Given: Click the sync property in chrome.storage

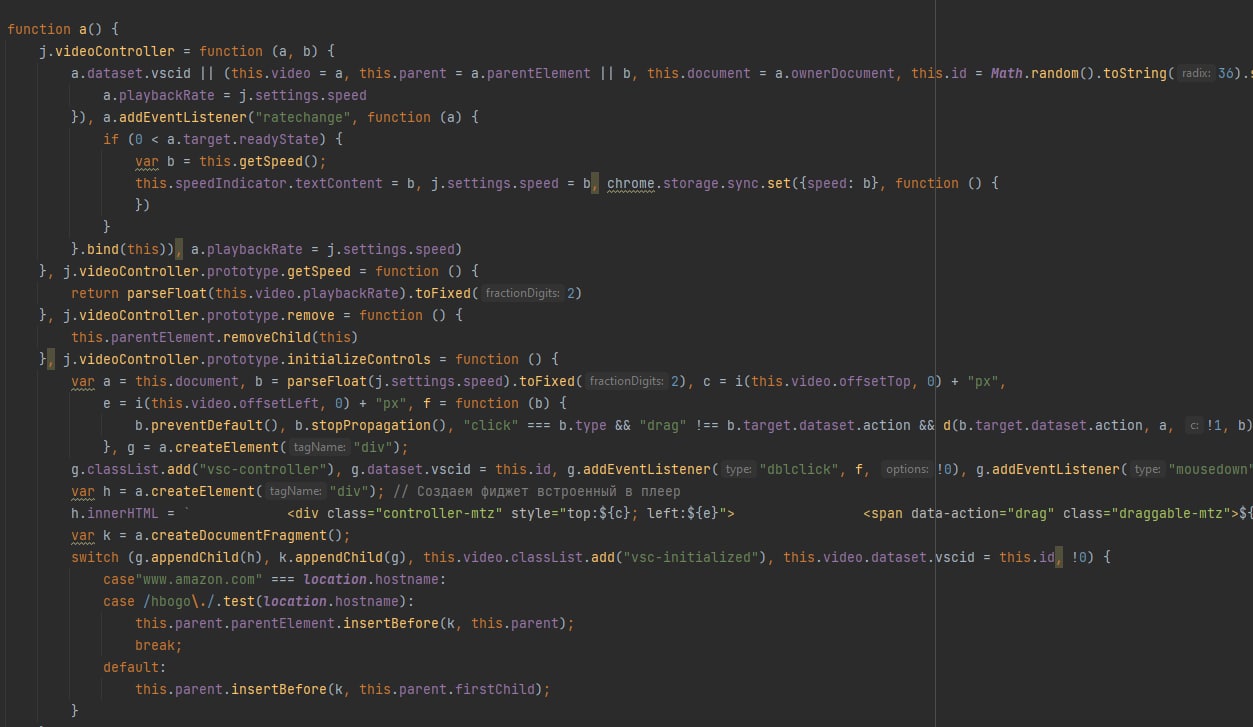Looking at the screenshot, I should (743, 183).
